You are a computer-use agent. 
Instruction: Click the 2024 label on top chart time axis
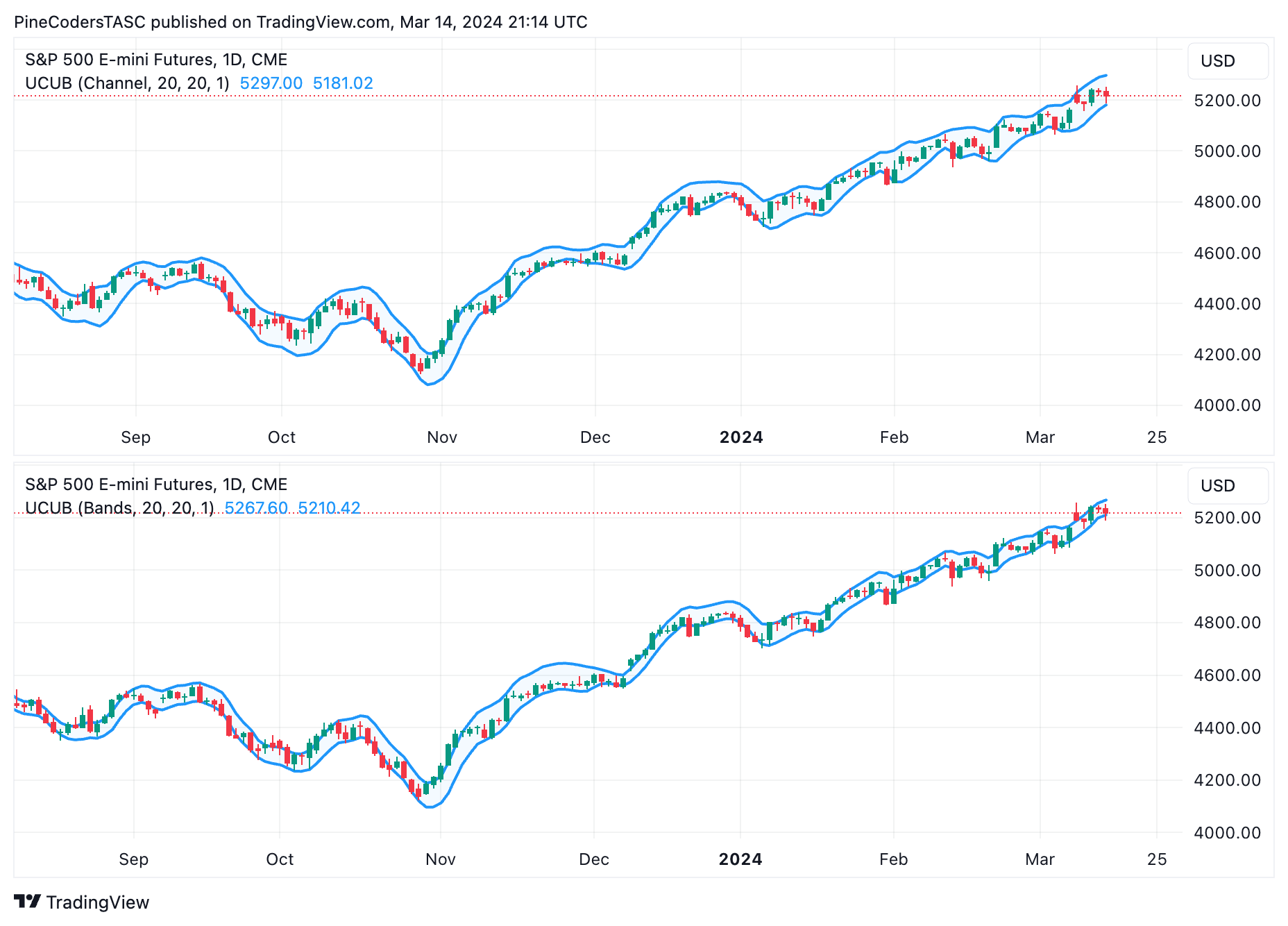point(741,438)
